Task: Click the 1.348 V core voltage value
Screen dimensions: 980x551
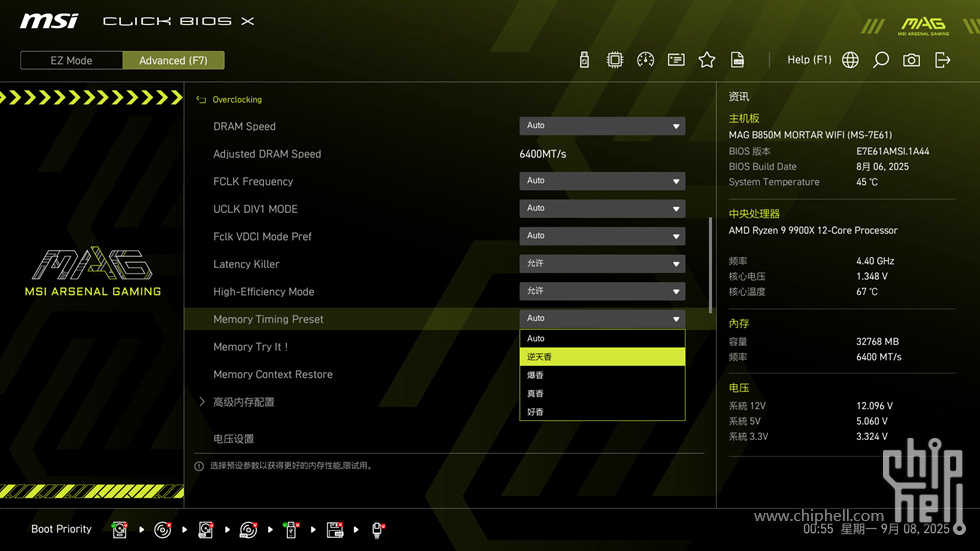Action: pyautogui.click(x=872, y=276)
